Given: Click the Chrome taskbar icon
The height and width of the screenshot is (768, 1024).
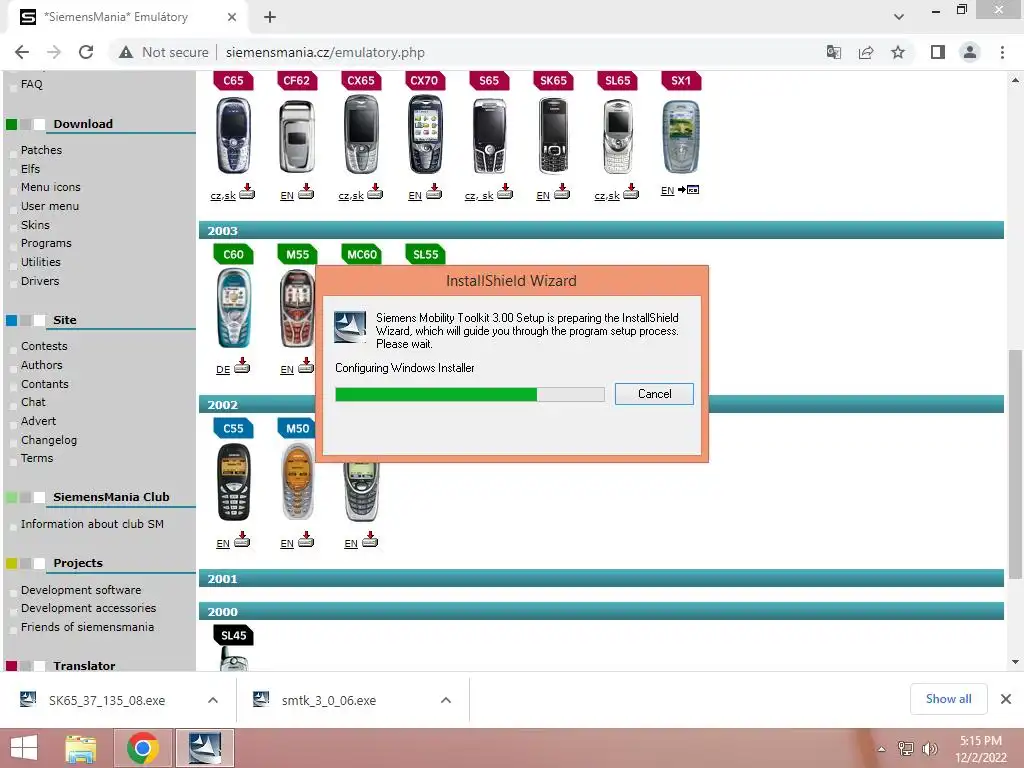Looking at the screenshot, I should 143,748.
